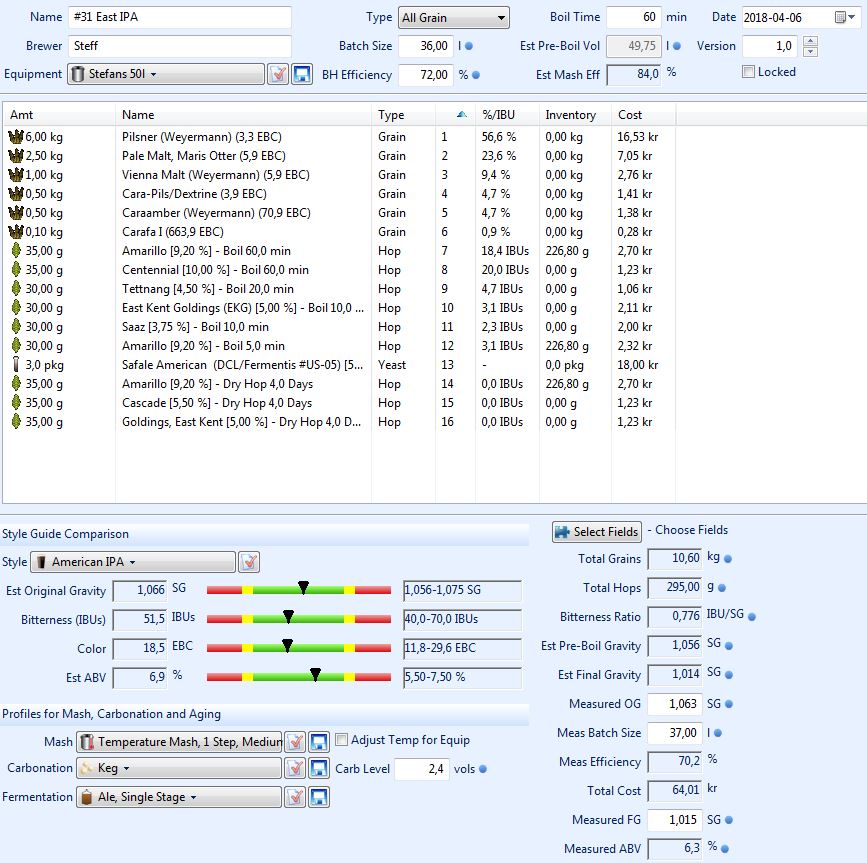The image size is (867, 863).
Task: Click the Carb Level input field
Action: tap(421, 768)
